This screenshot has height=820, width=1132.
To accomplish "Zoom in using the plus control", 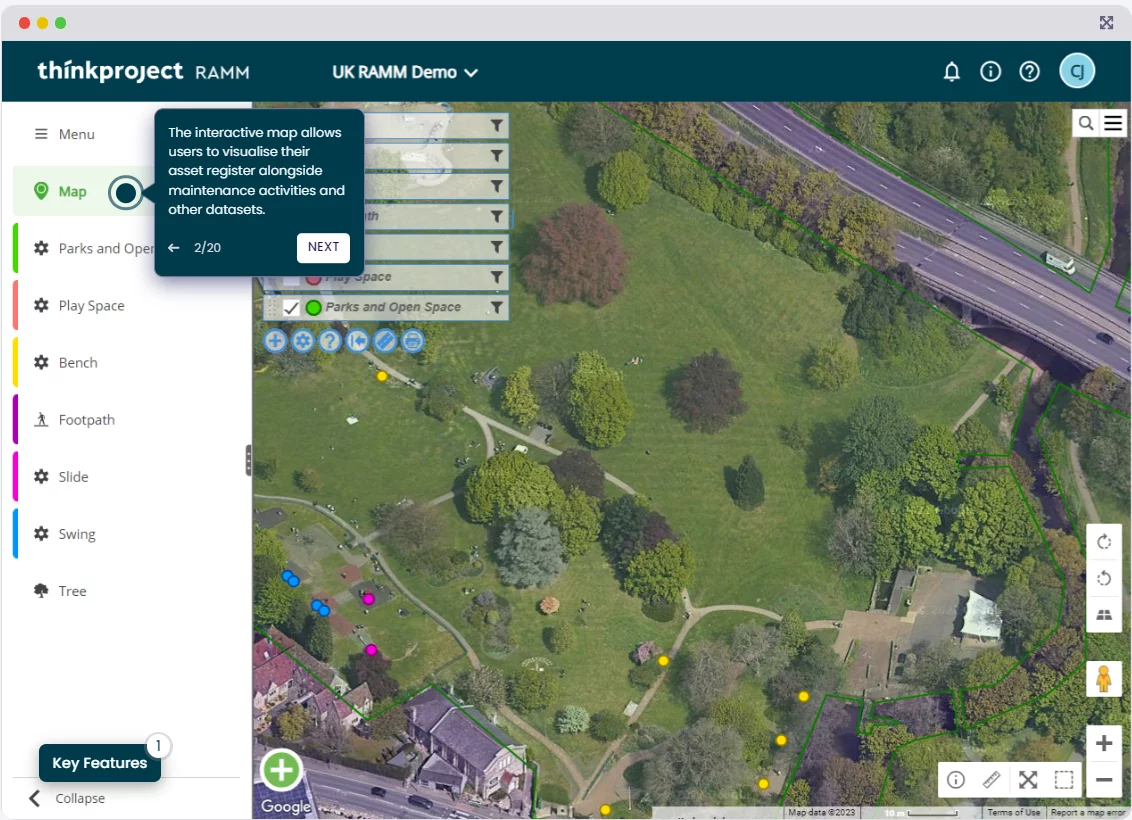I will pyautogui.click(x=1104, y=743).
